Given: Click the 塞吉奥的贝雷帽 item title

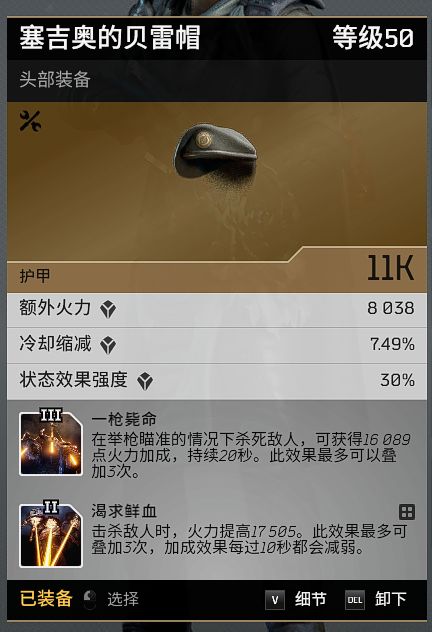Looking at the screenshot, I should point(110,38).
